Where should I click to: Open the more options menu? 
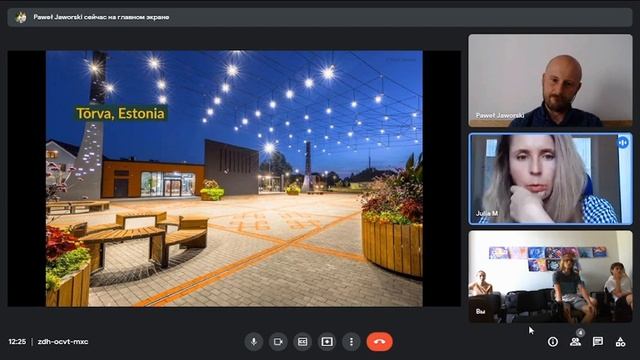[x=351, y=342]
